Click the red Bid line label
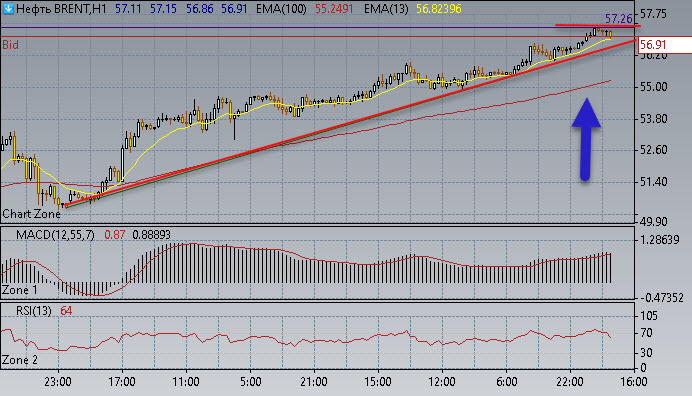 [11, 45]
